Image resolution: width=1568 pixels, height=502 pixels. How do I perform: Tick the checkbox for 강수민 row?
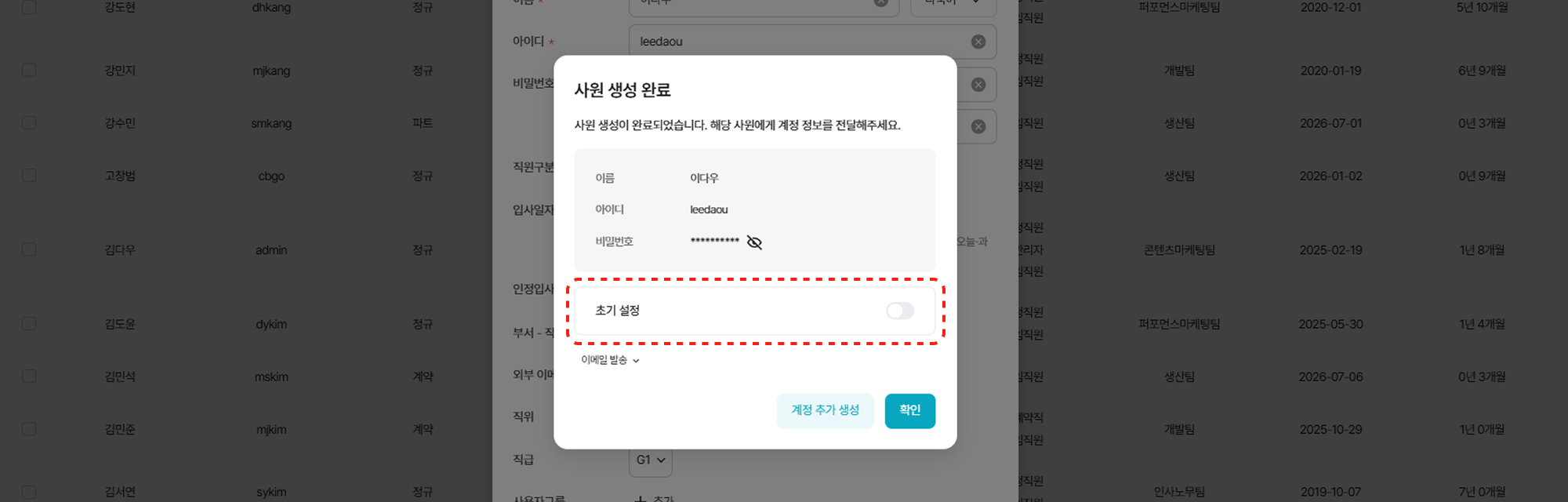coord(29,123)
